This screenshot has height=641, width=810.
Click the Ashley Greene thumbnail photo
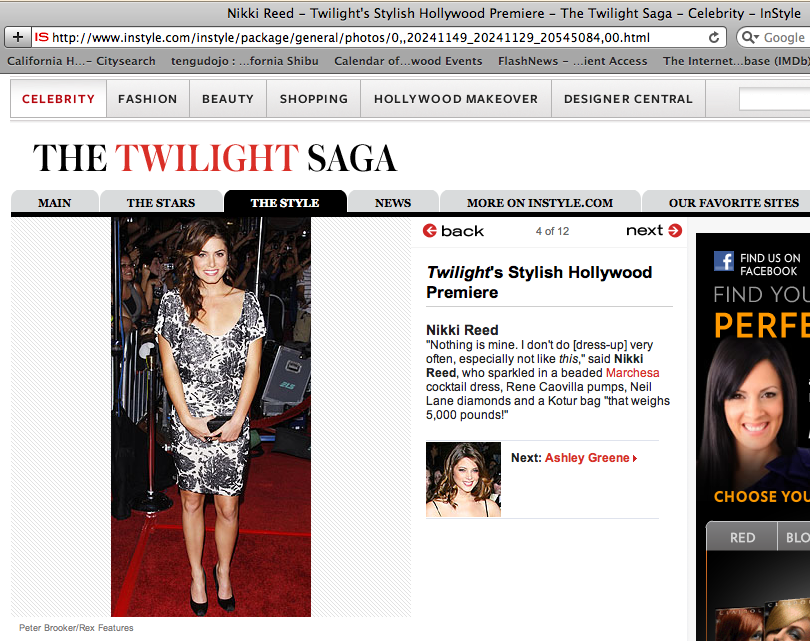pyautogui.click(x=463, y=479)
